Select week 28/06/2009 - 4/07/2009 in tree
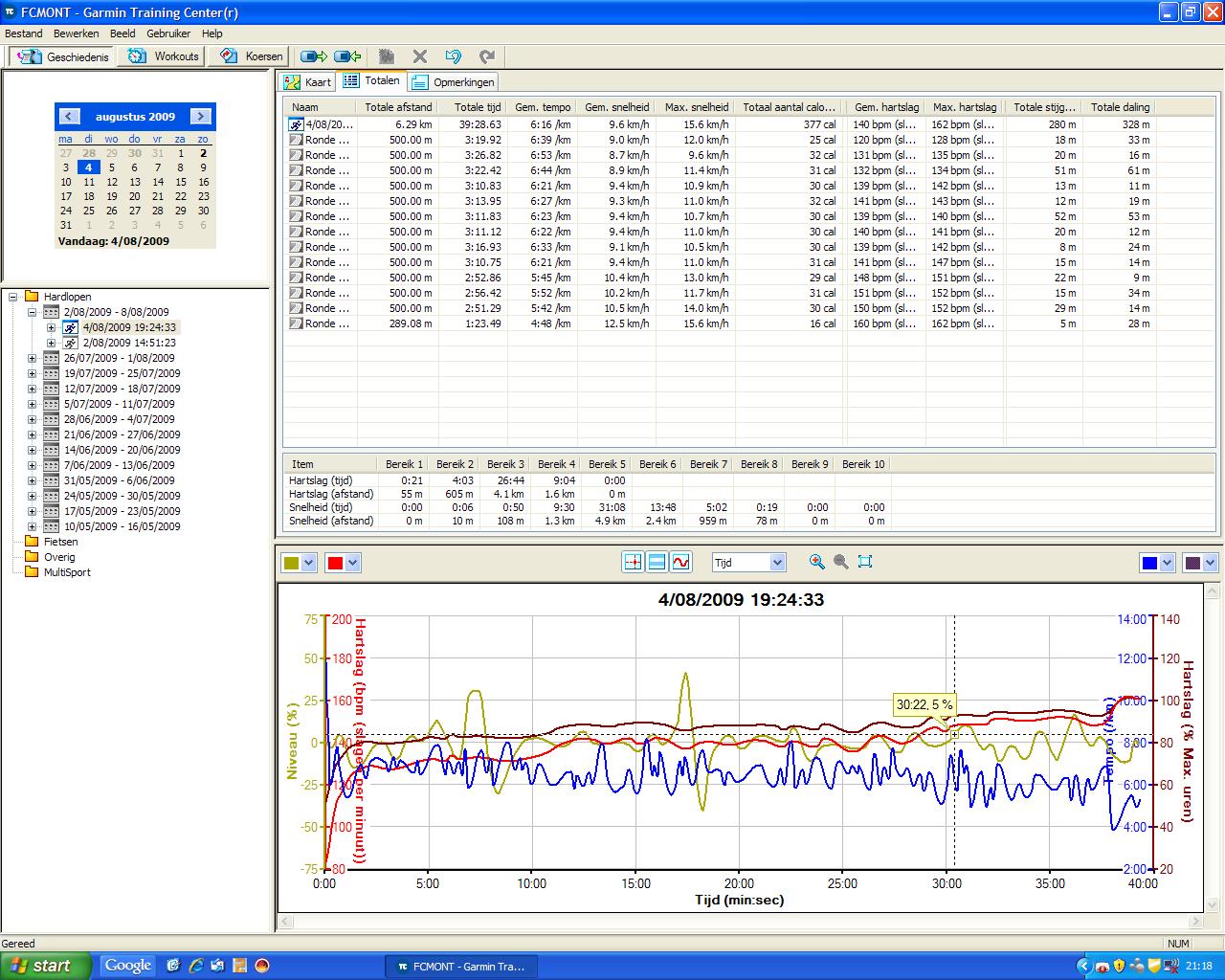 click(119, 419)
